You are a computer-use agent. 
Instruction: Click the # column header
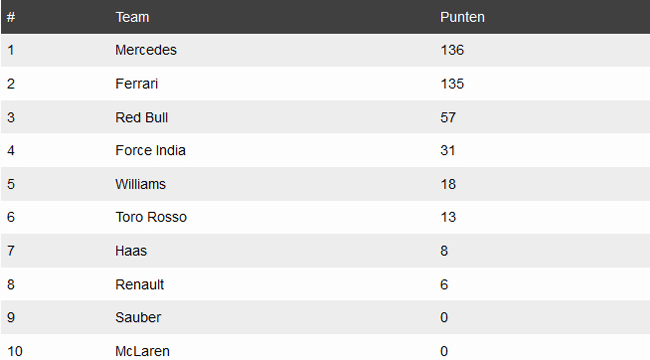(x=11, y=17)
